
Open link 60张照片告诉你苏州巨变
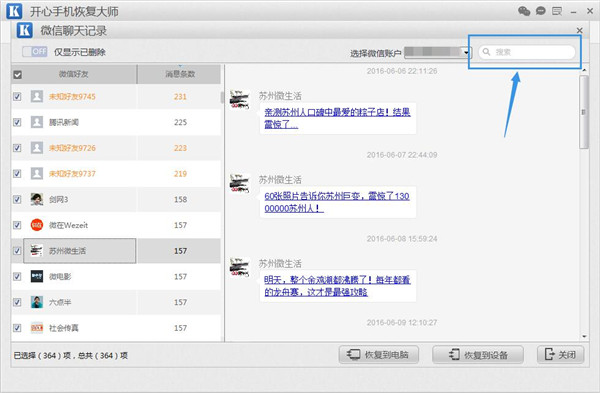point(337,202)
